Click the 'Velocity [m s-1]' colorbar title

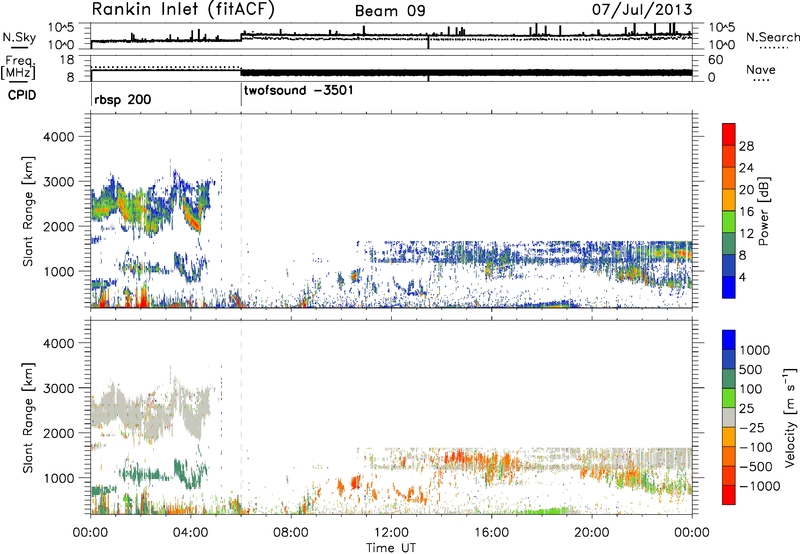[x=790, y=417]
